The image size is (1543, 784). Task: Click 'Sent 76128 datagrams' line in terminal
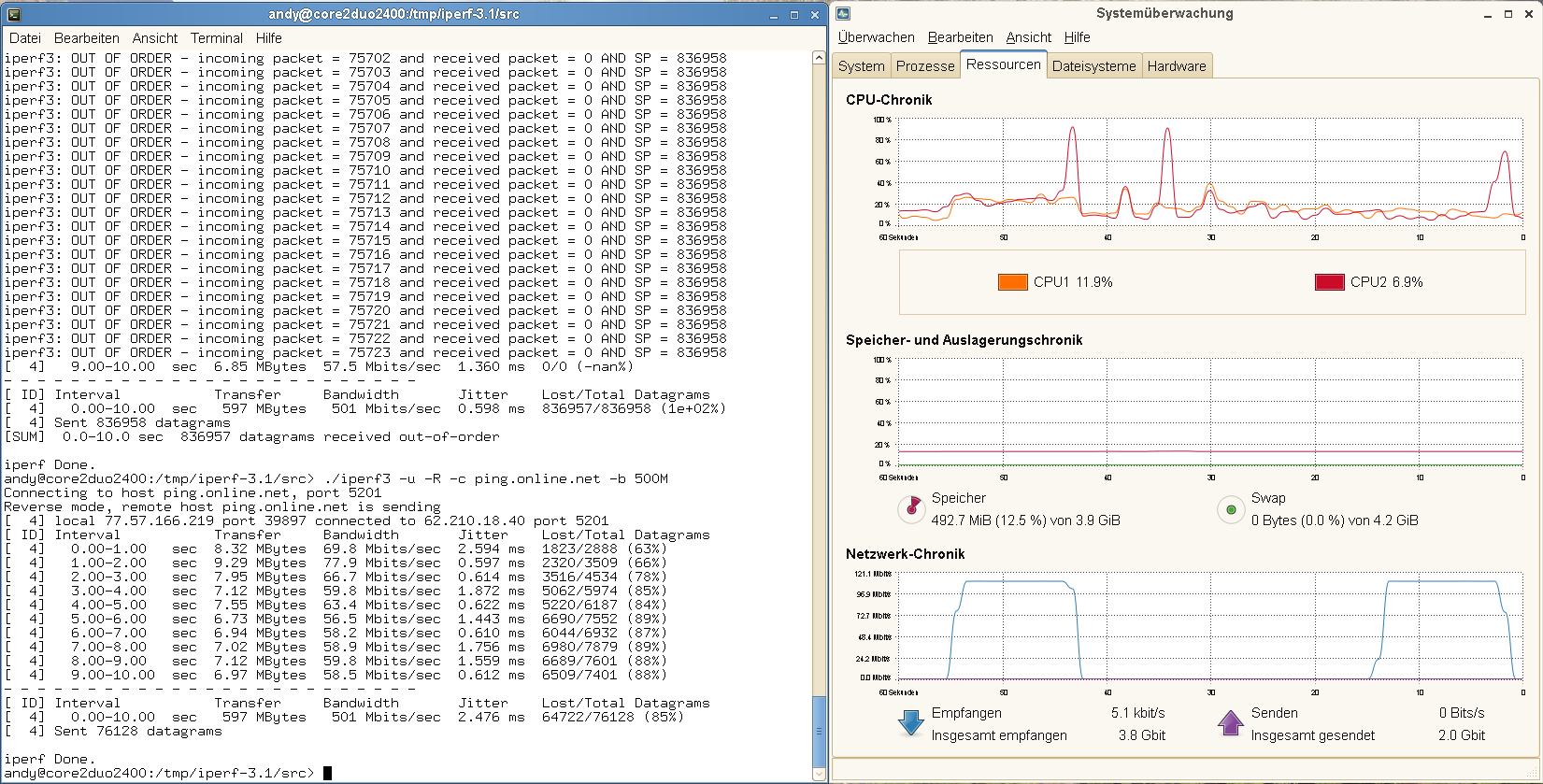coord(138,731)
